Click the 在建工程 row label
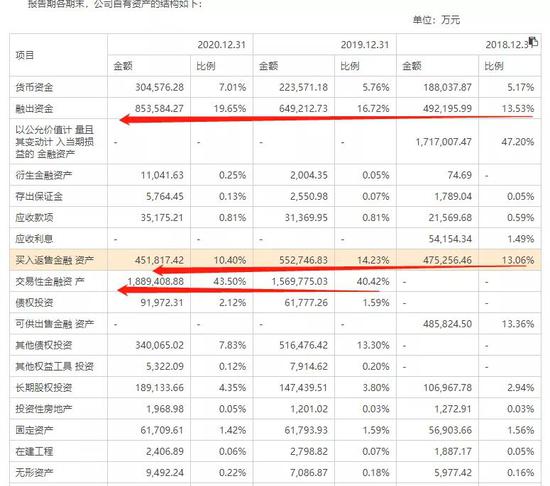The image size is (550, 486). pyautogui.click(x=34, y=452)
